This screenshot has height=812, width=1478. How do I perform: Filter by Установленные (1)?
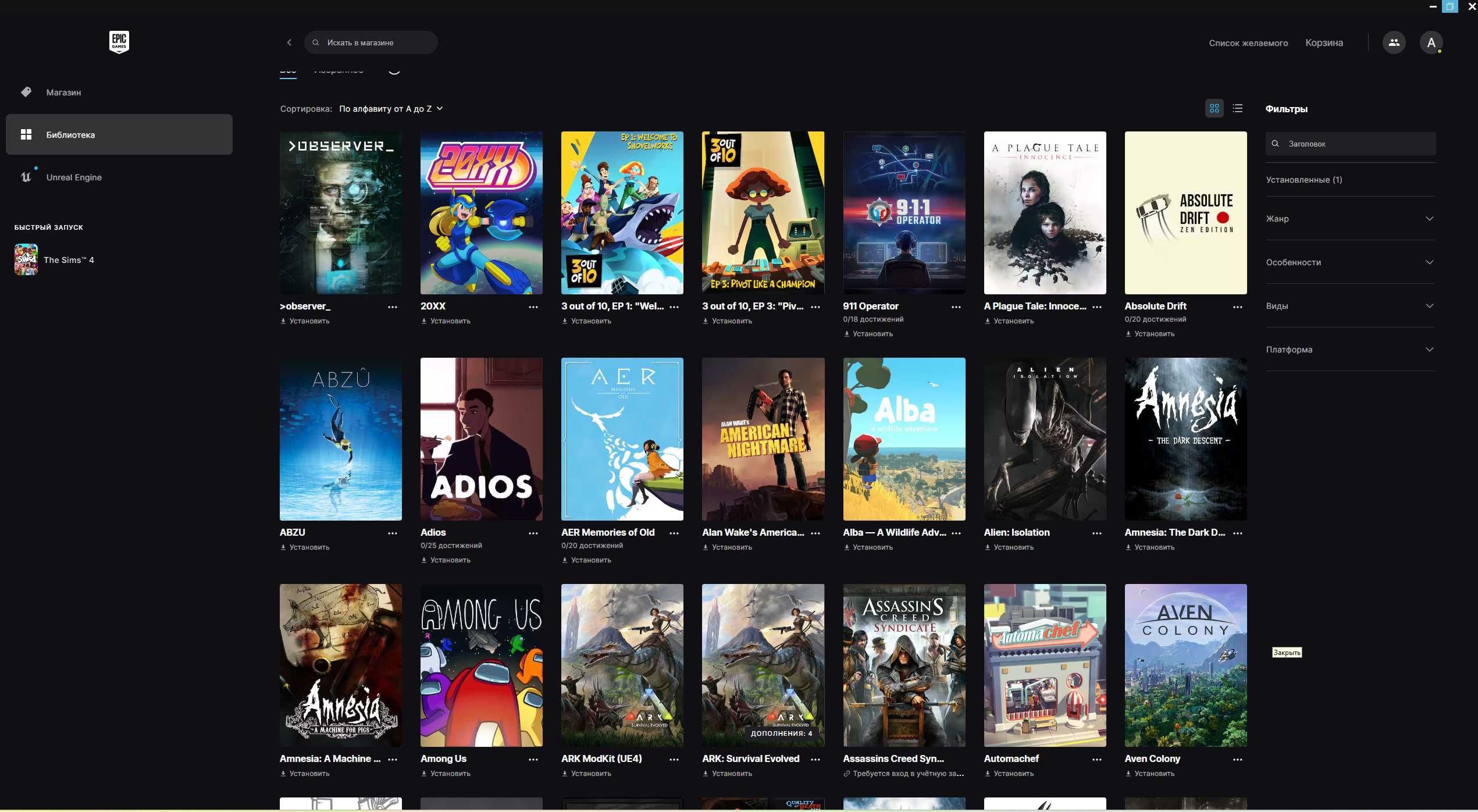pos(1304,180)
